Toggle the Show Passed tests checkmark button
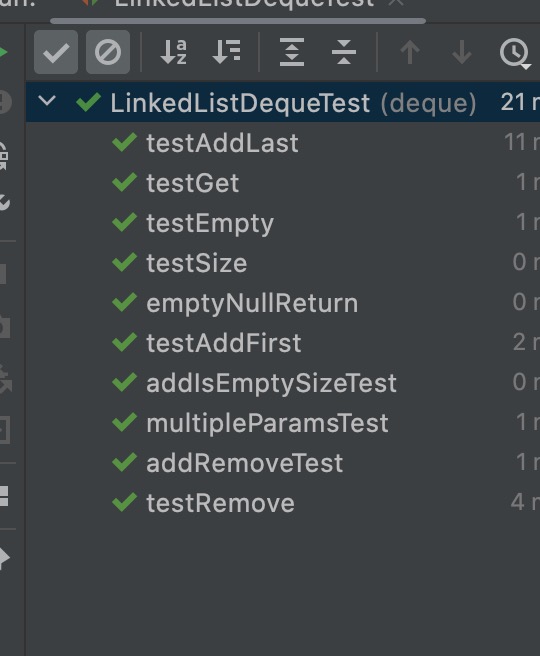This screenshot has height=656, width=540. tap(56, 52)
